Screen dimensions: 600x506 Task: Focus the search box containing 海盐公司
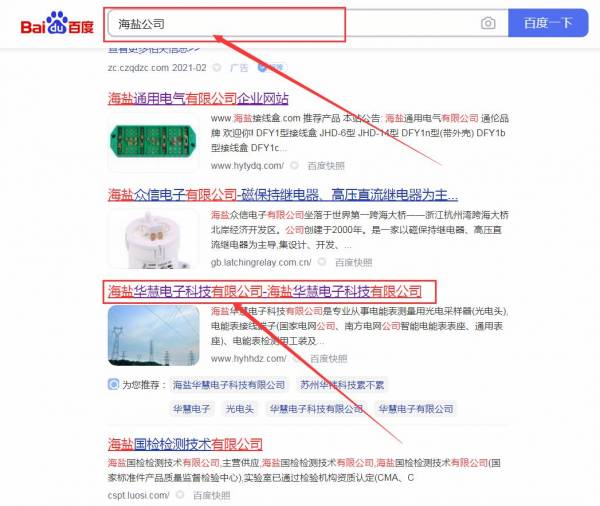click(293, 24)
